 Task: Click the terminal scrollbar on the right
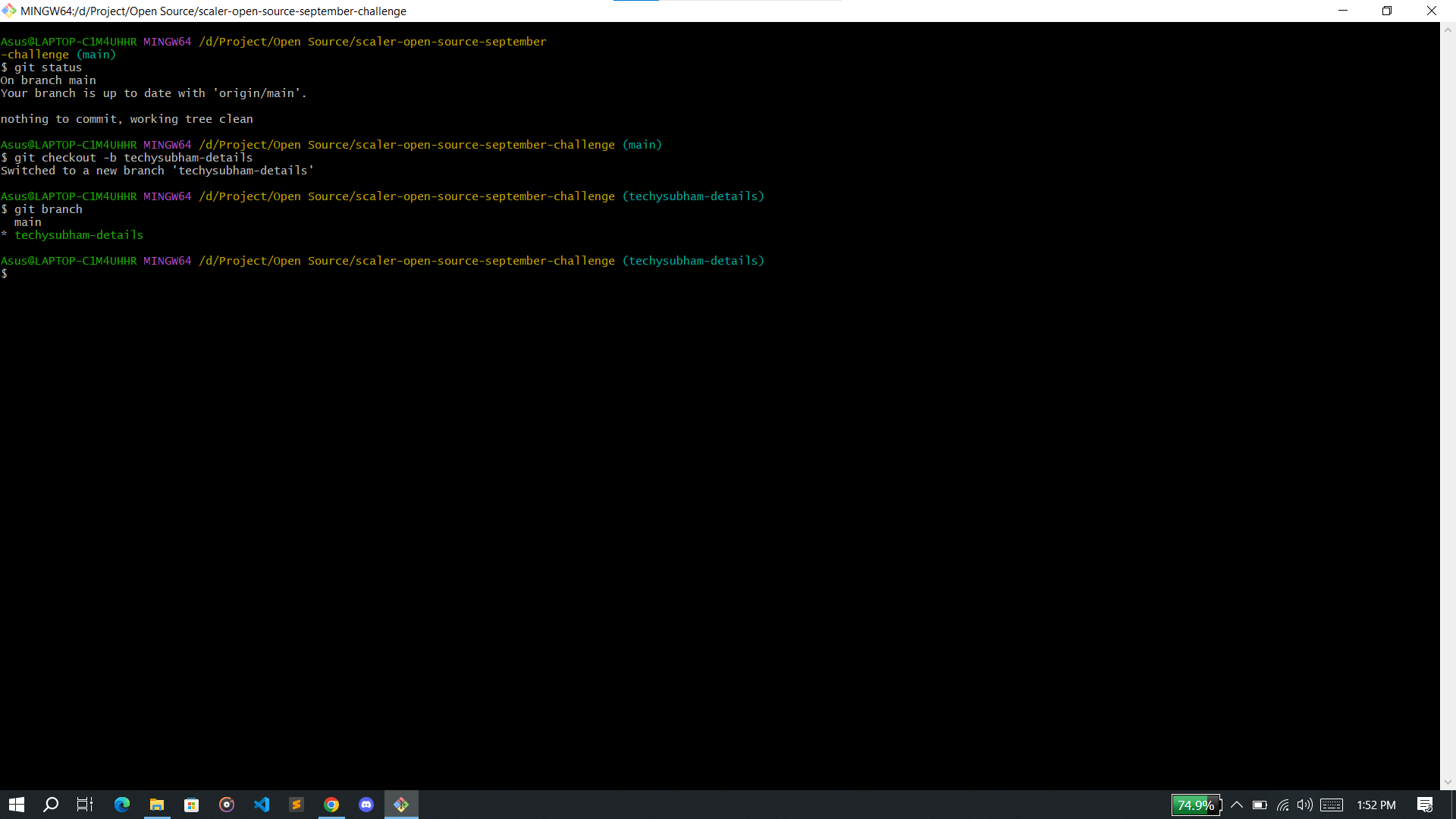point(1449,379)
